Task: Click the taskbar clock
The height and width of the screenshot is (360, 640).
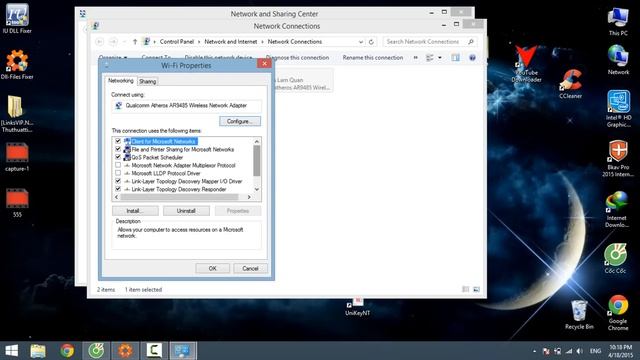Action: point(620,351)
